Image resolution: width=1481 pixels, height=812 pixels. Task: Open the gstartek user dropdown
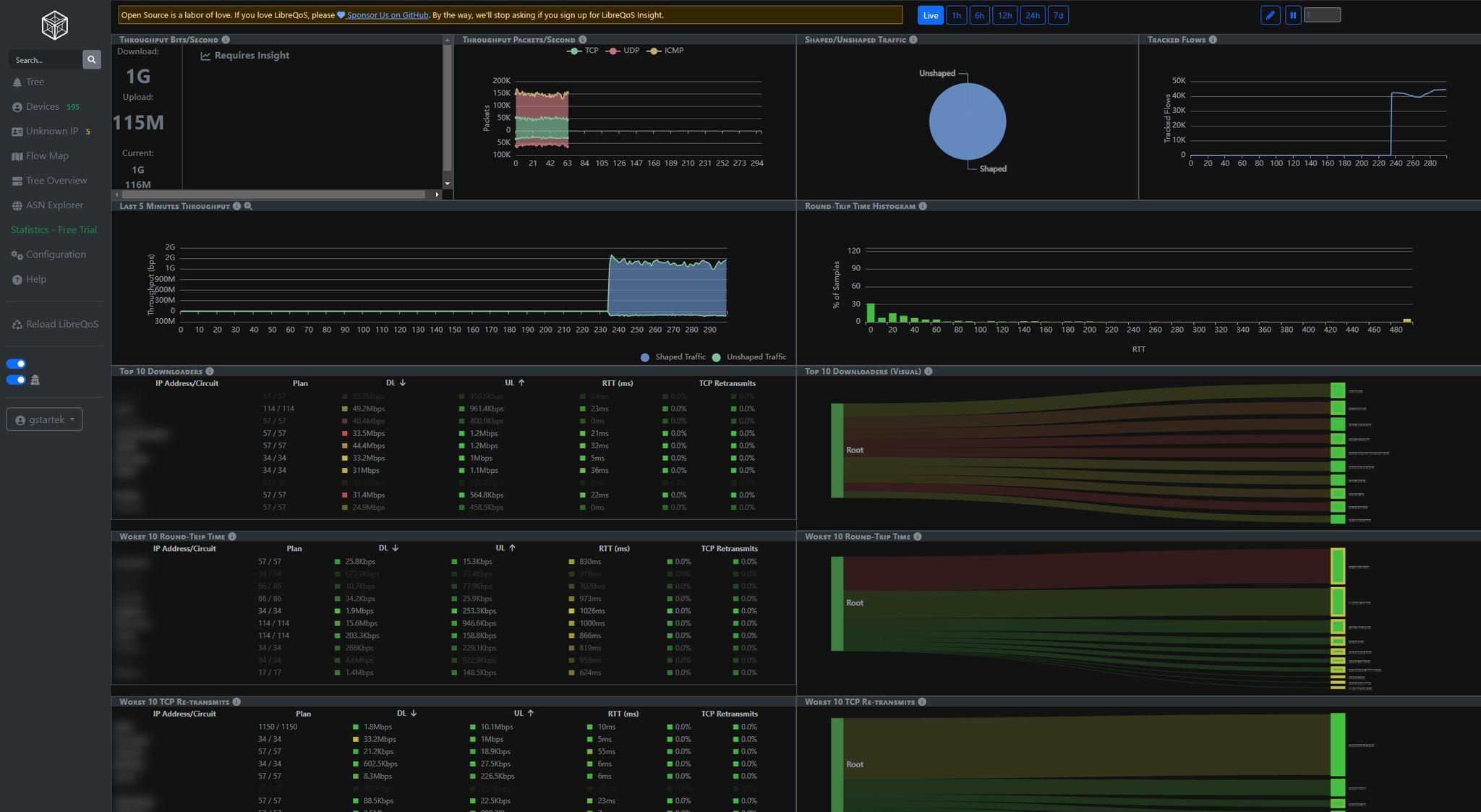[x=44, y=419]
